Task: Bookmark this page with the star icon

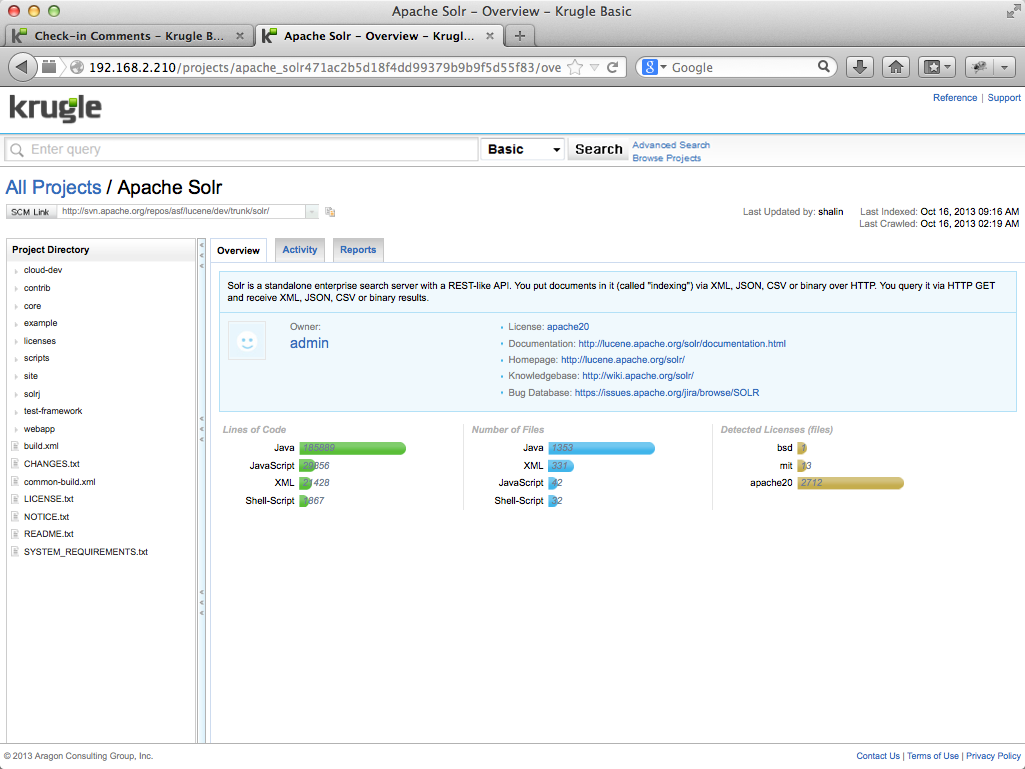Action: tap(575, 67)
